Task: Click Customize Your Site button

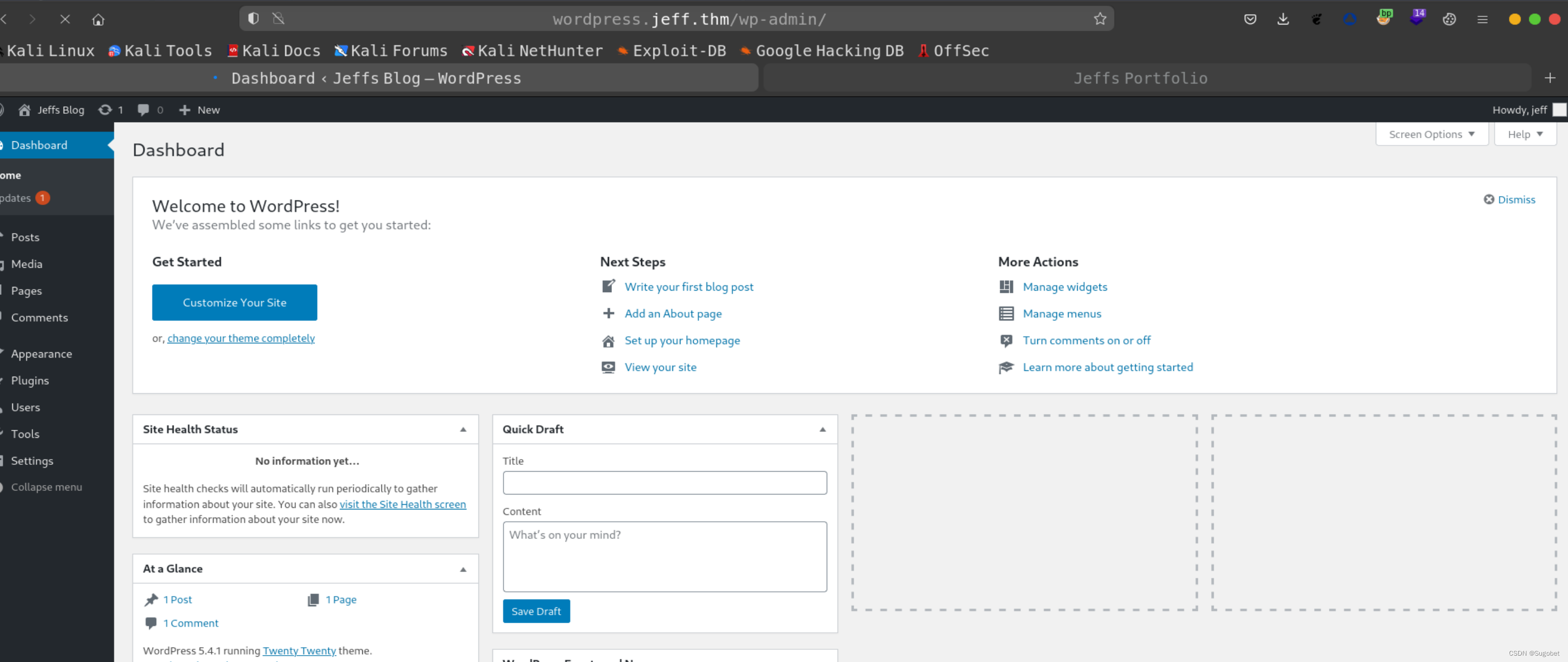Action: pos(234,302)
